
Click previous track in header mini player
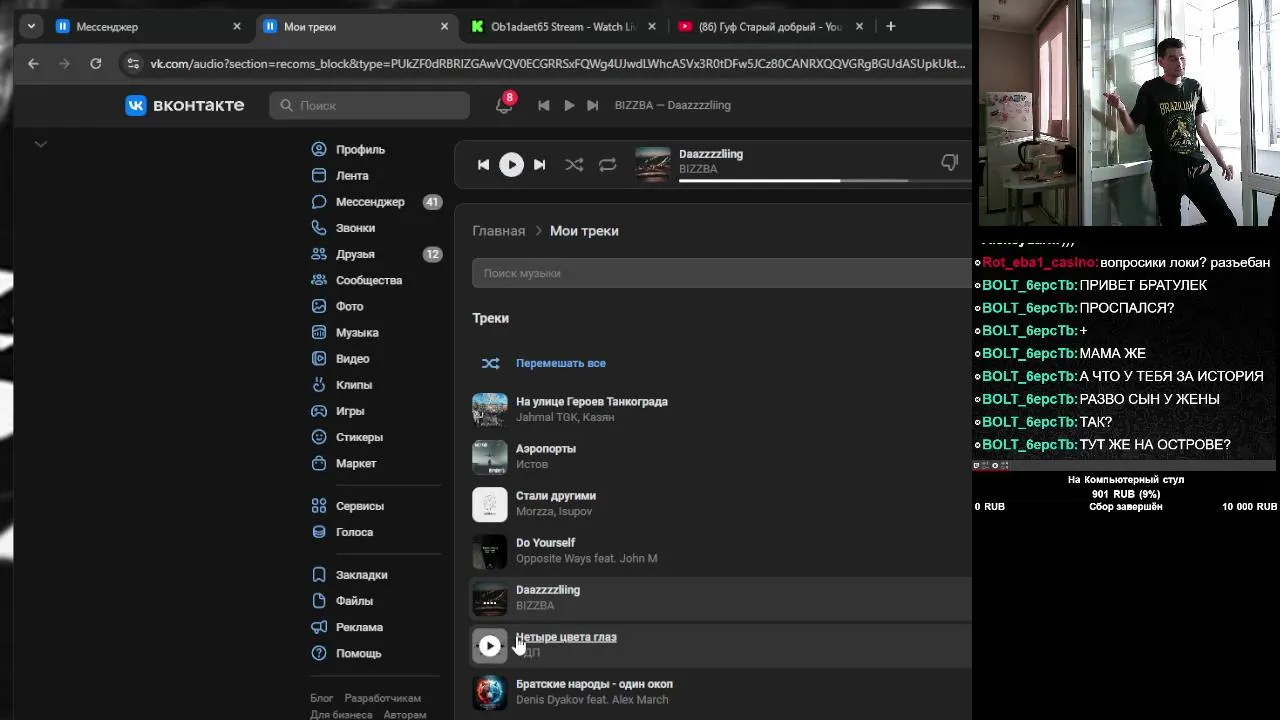coord(543,105)
